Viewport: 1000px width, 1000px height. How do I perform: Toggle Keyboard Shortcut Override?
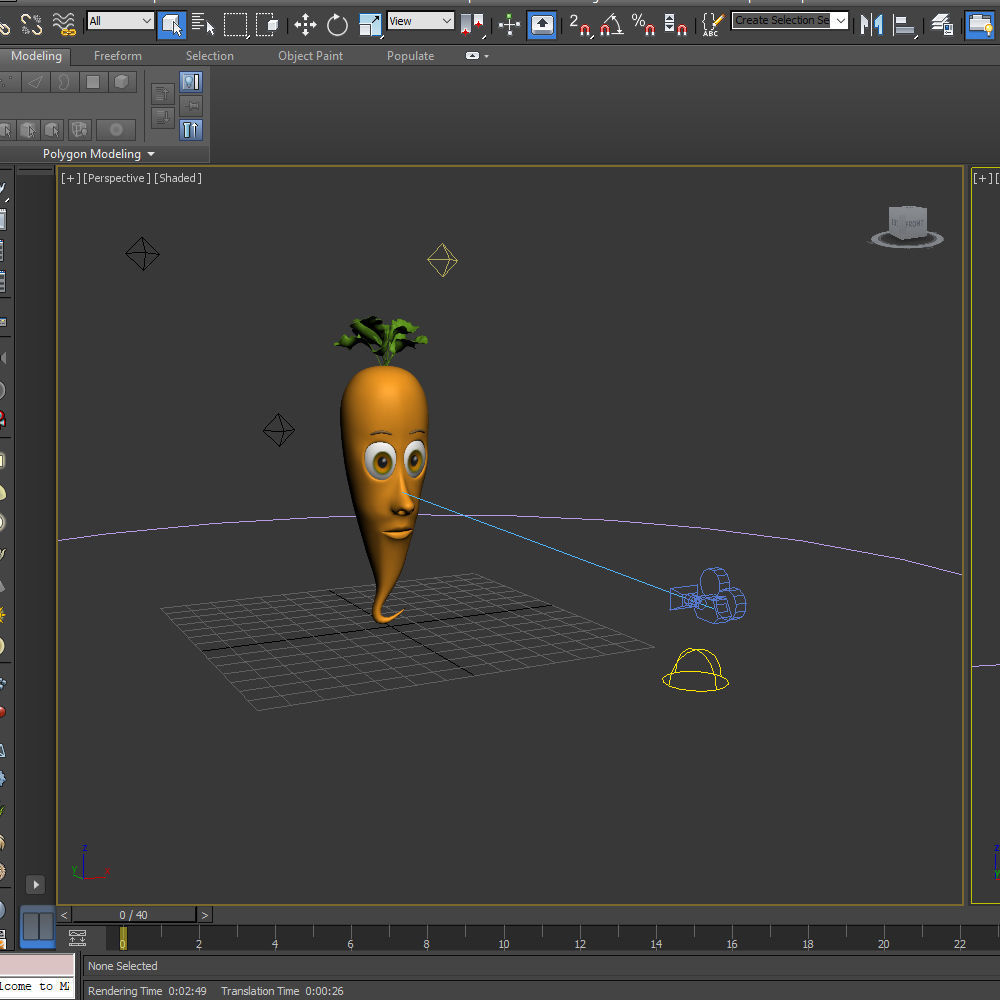(541, 25)
